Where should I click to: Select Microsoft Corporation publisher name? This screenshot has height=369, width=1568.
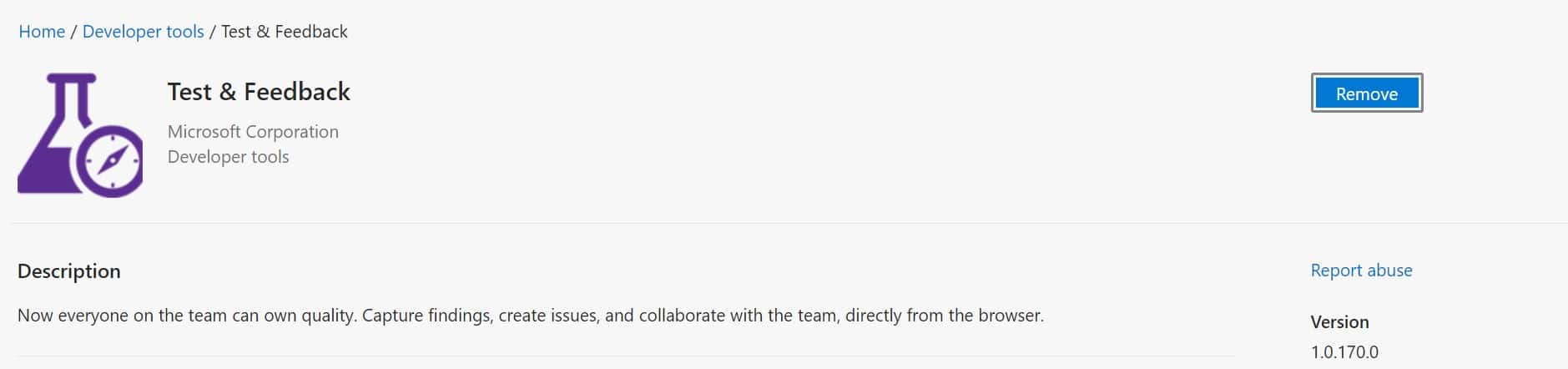[253, 132]
